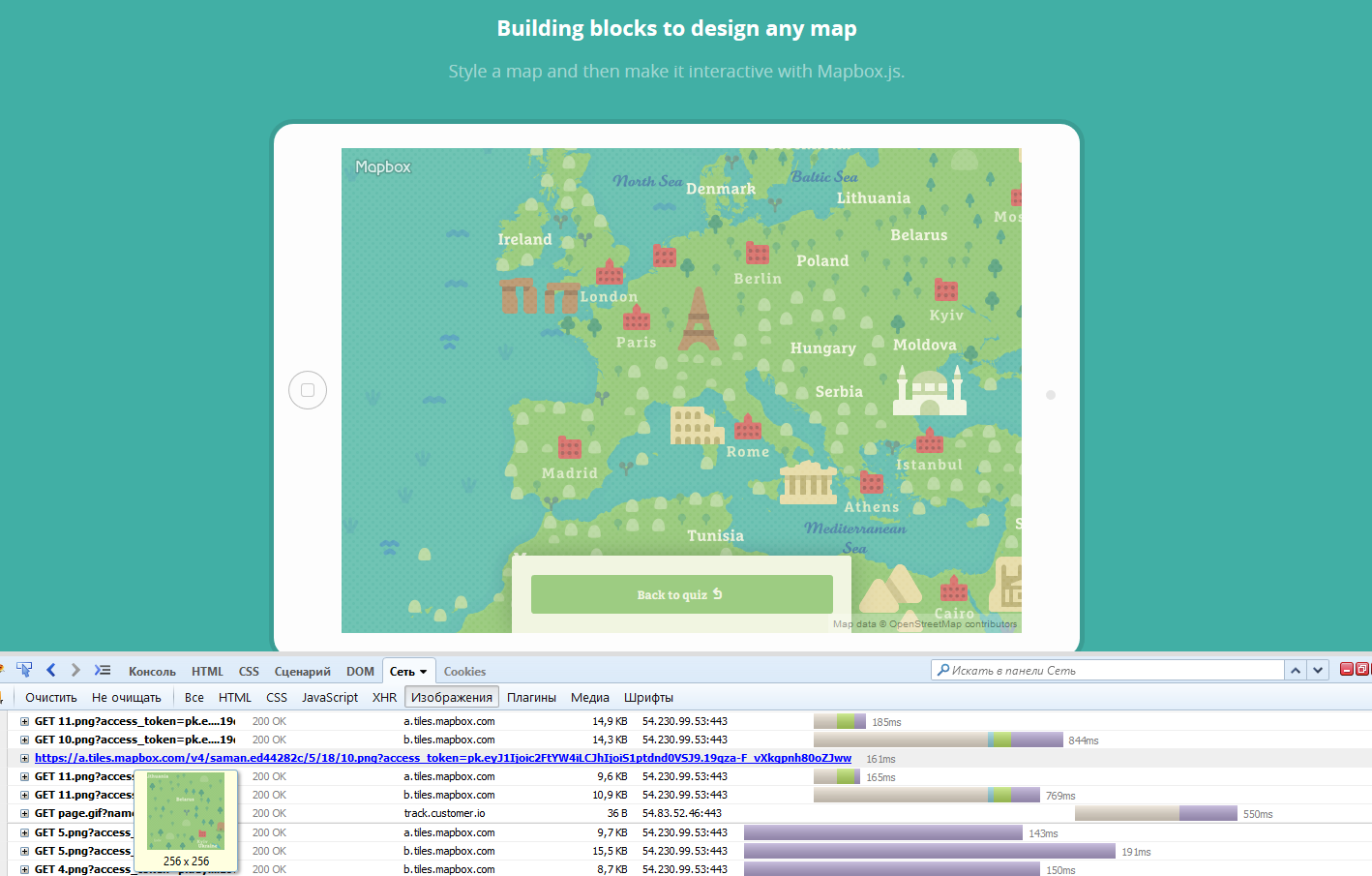1372x876 pixels.
Task: Click the 'GET 10.png' request name
Action: tap(134, 740)
